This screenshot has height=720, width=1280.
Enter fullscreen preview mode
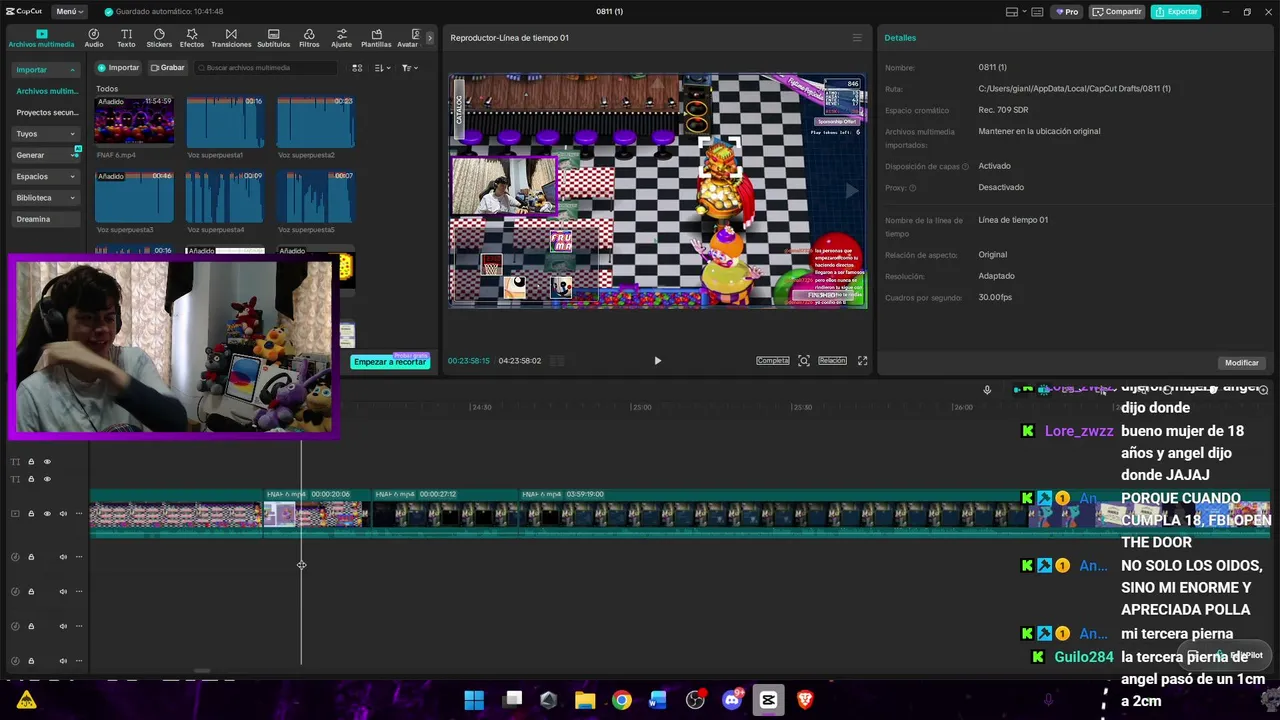click(x=863, y=361)
